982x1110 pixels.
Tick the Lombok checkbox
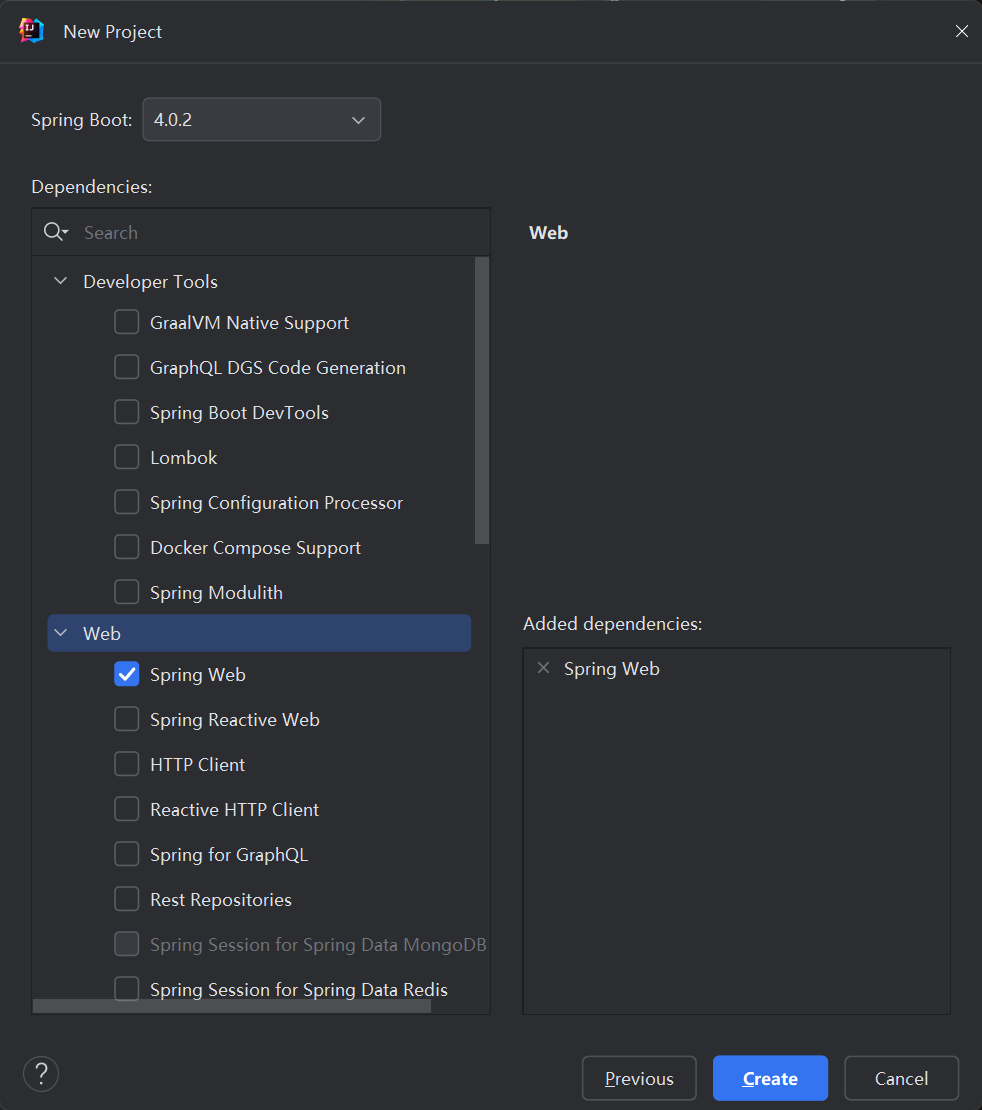tap(127, 457)
